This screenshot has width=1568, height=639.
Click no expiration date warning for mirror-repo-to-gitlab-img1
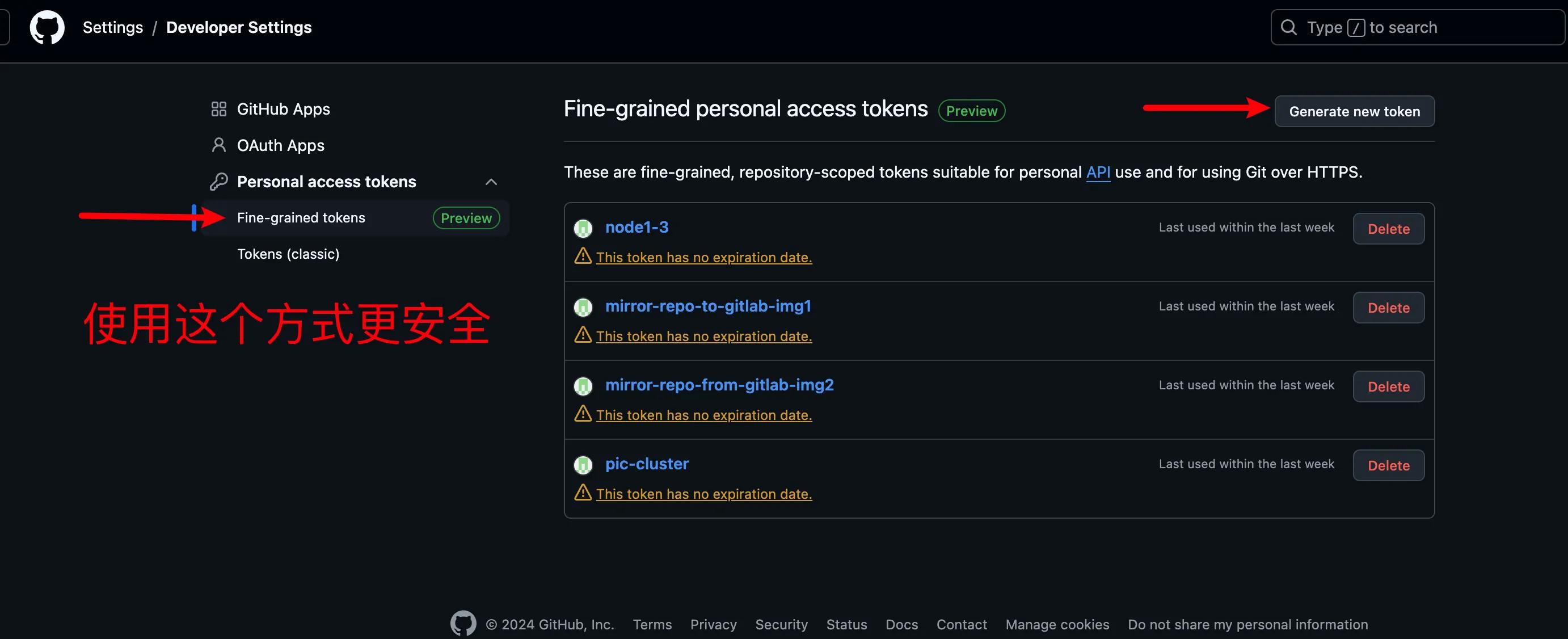pos(704,337)
